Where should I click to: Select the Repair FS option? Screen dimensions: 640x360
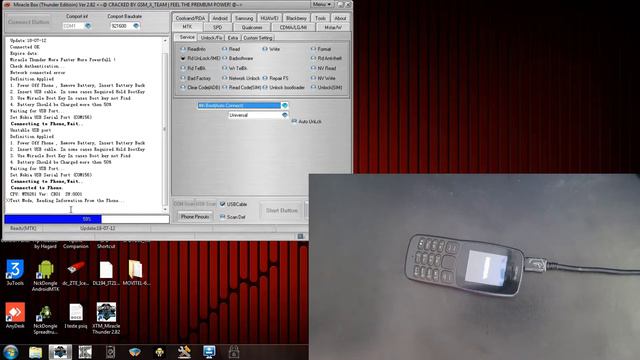tap(265, 78)
